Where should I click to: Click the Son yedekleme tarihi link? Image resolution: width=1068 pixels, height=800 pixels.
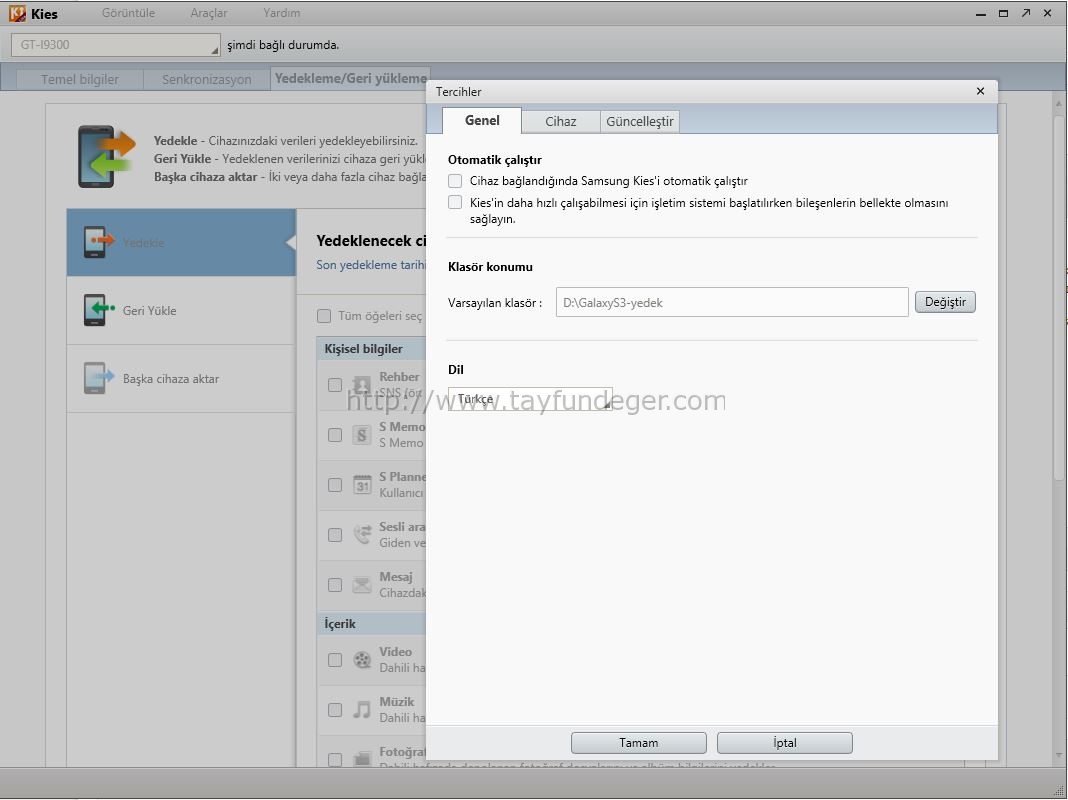coord(371,265)
